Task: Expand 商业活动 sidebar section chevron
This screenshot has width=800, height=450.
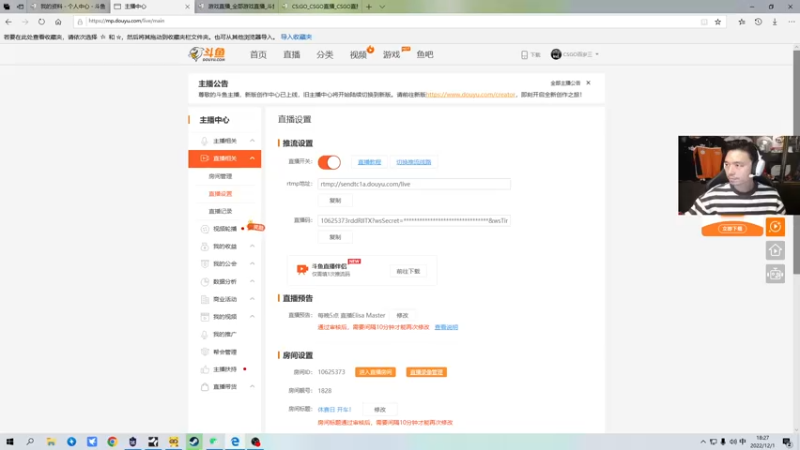Action: 252,299
